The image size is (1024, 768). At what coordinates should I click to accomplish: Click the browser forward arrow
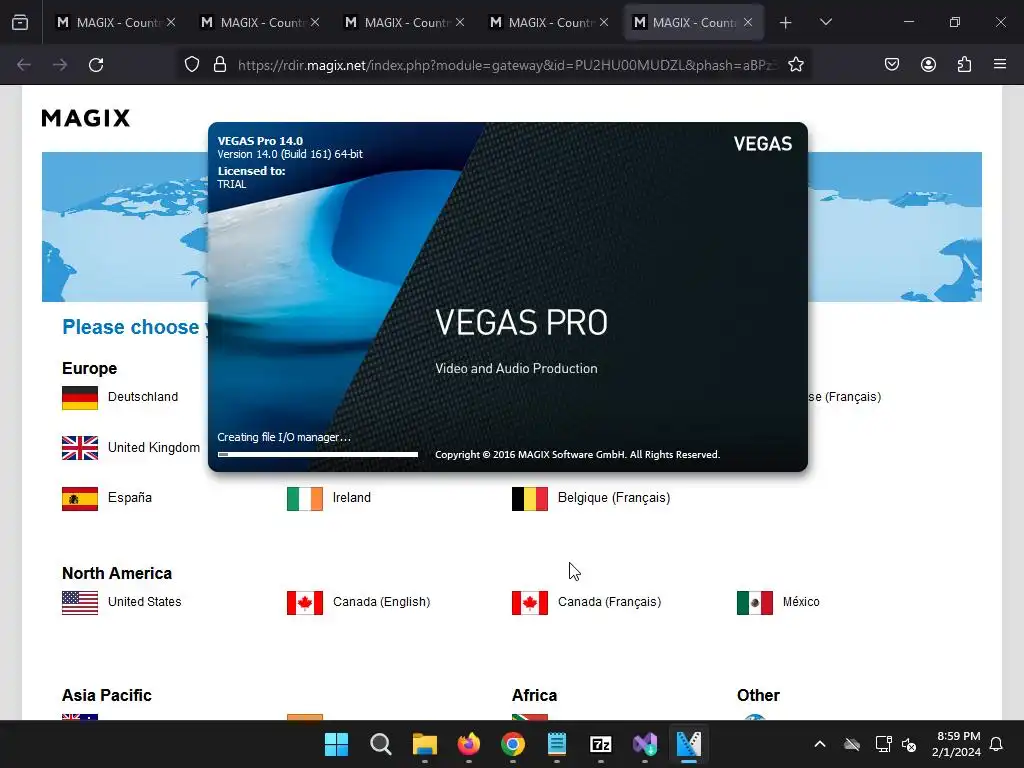[60, 65]
